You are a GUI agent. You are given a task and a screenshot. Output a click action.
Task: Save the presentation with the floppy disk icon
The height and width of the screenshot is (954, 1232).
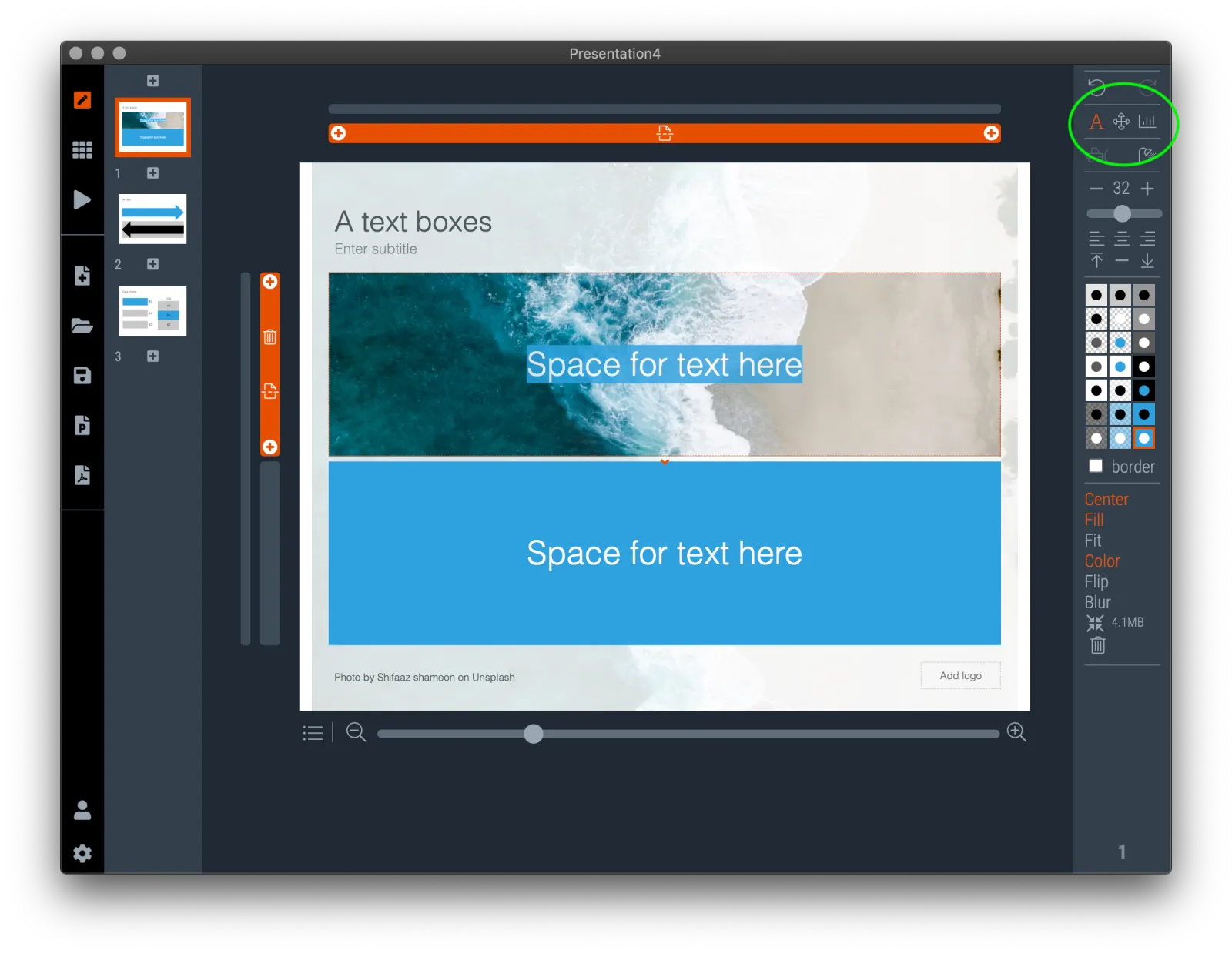click(x=82, y=376)
